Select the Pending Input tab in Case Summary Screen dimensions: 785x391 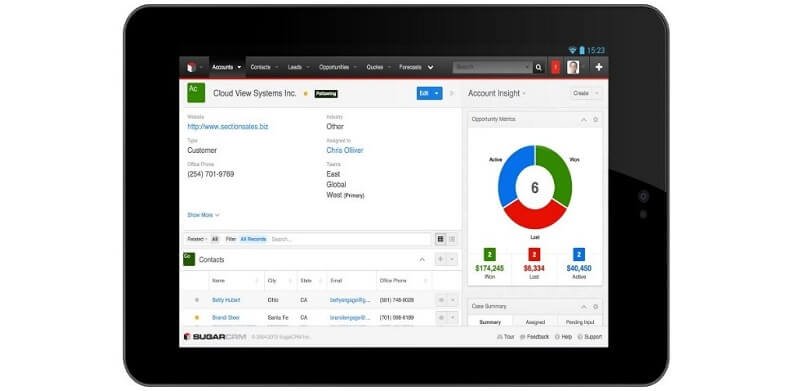(580, 322)
